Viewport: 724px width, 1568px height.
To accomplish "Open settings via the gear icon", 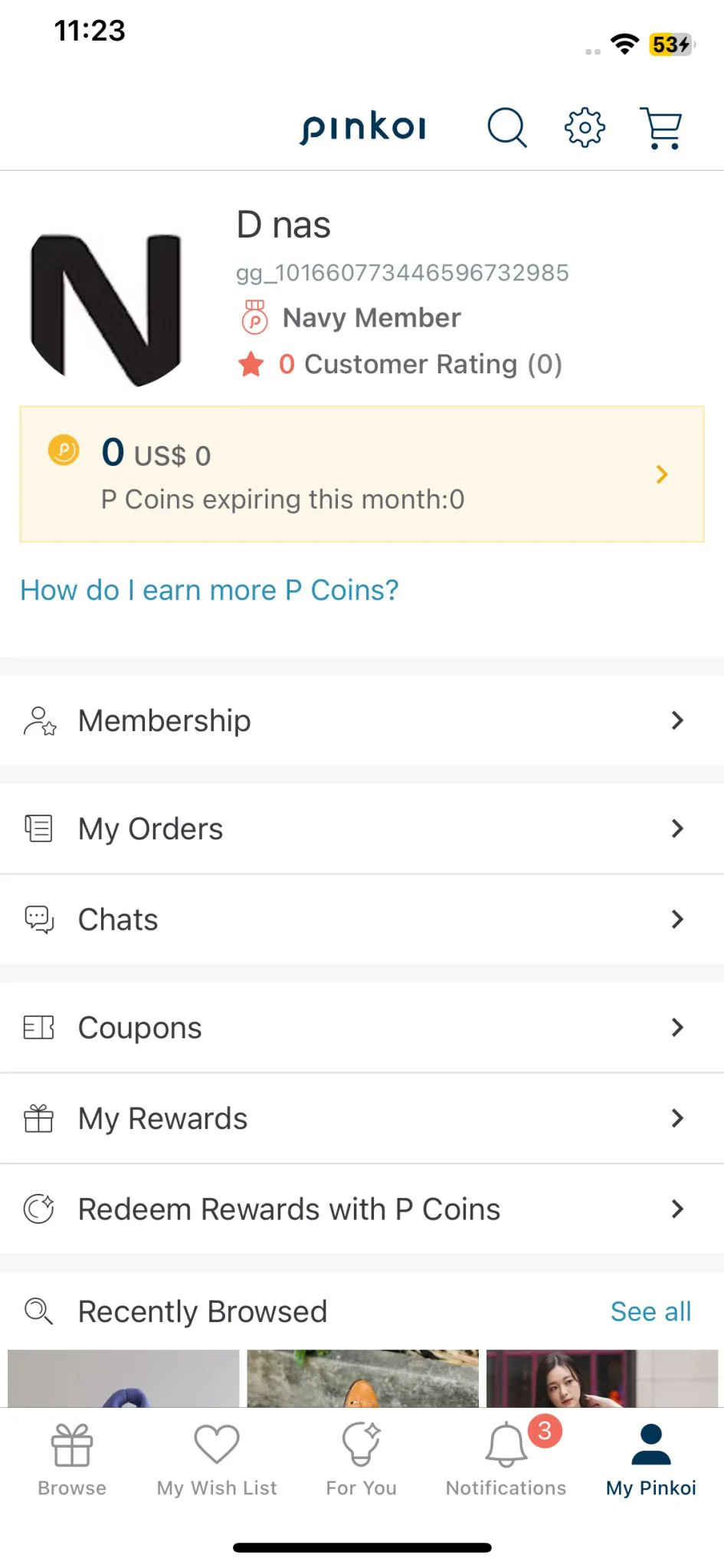I will (585, 127).
